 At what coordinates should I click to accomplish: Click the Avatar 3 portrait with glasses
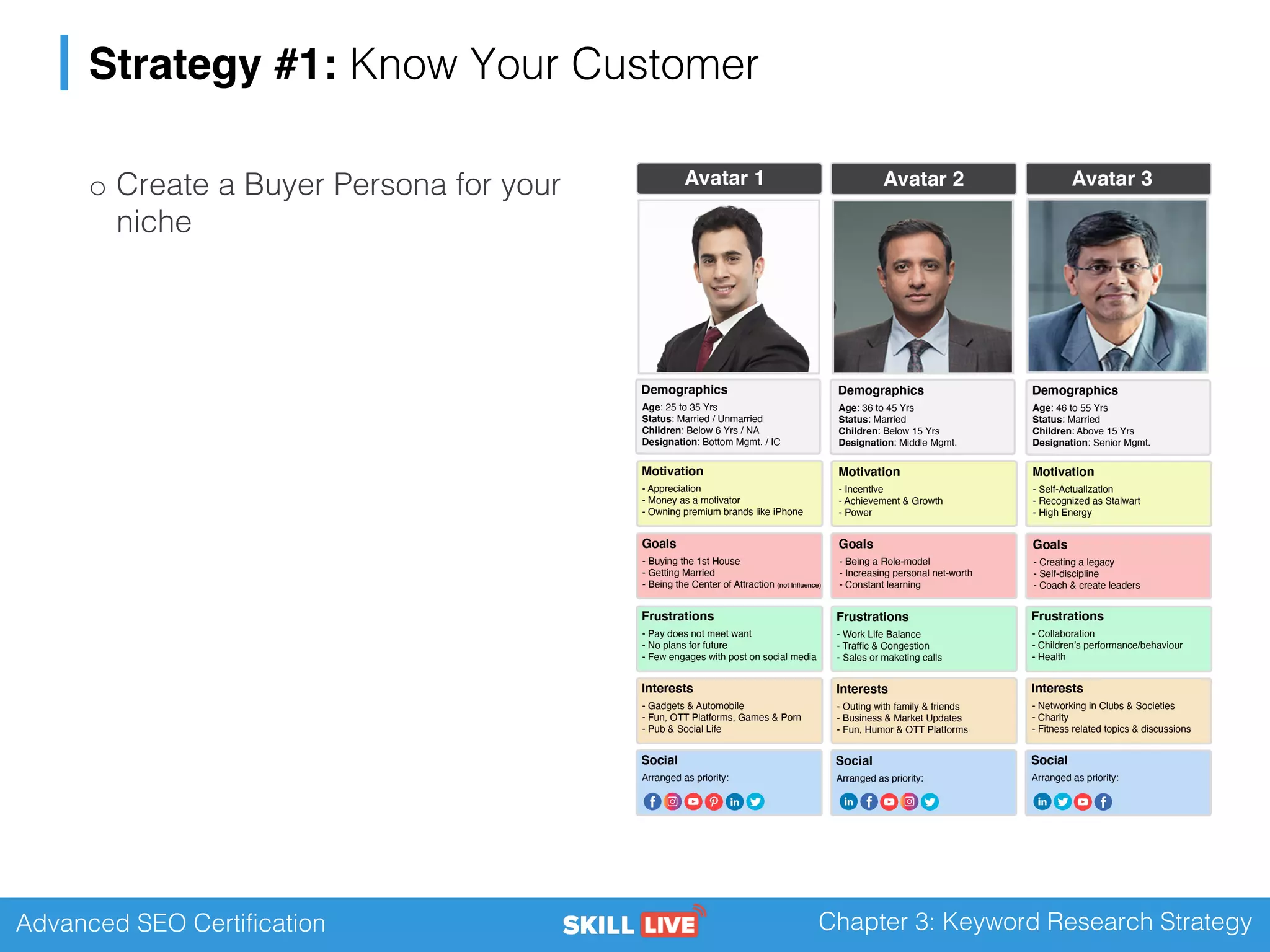(1117, 286)
